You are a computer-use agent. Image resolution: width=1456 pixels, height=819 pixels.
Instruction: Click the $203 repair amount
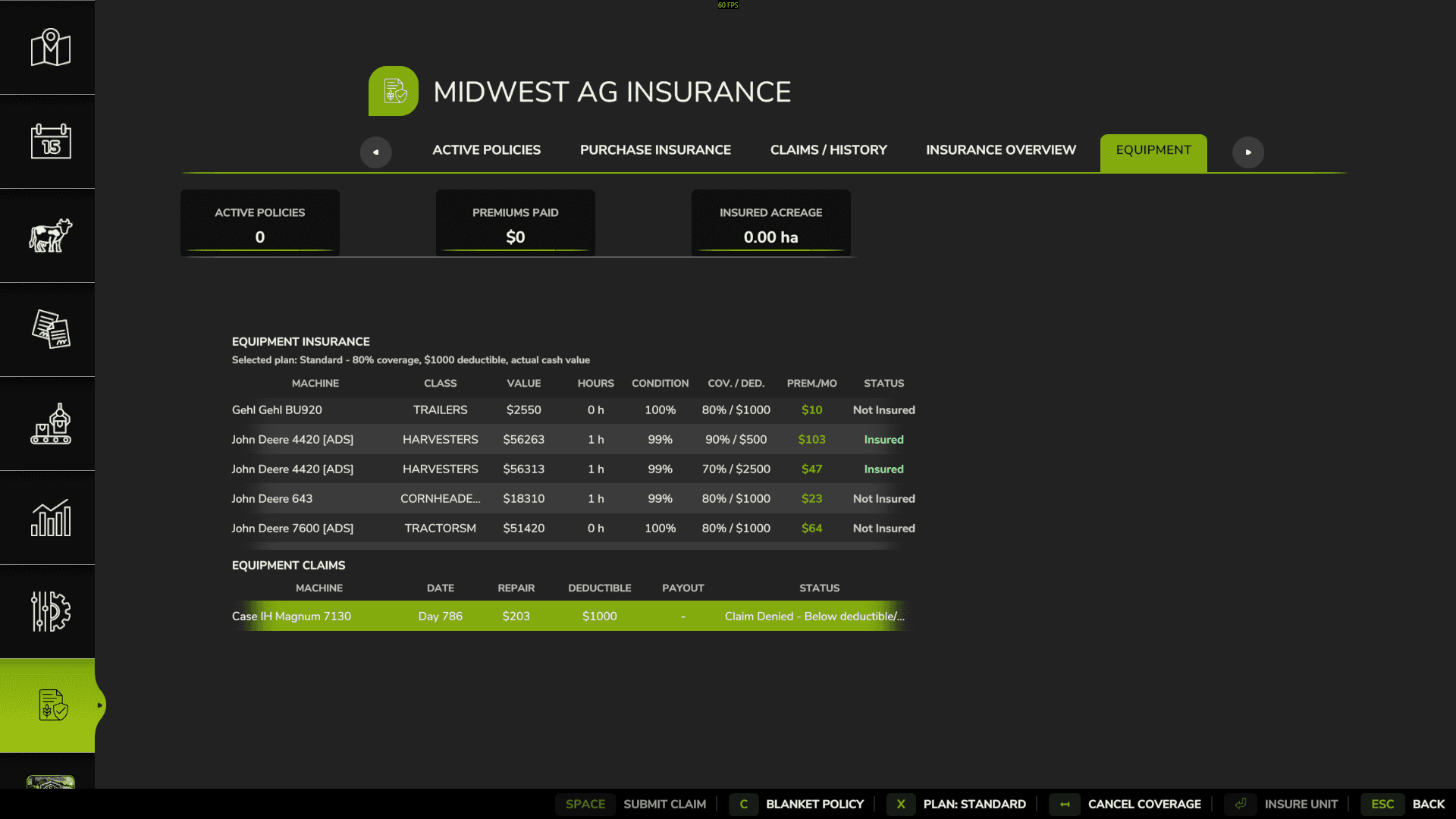point(516,616)
